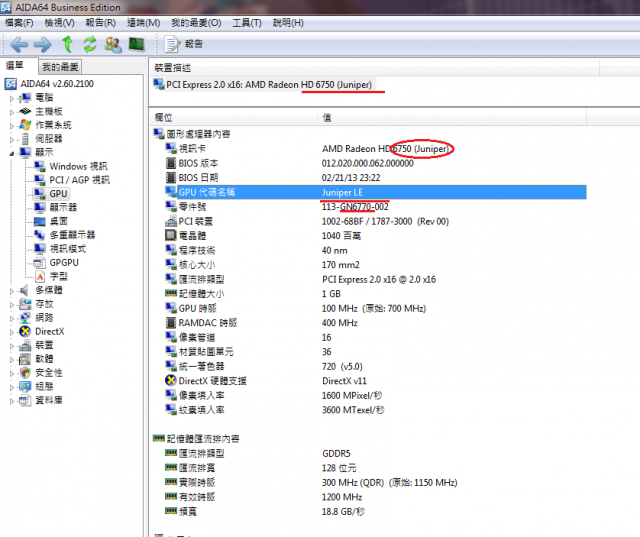Select the PCI 裝置 row
Screen dimensions: 640x537
tap(375, 222)
